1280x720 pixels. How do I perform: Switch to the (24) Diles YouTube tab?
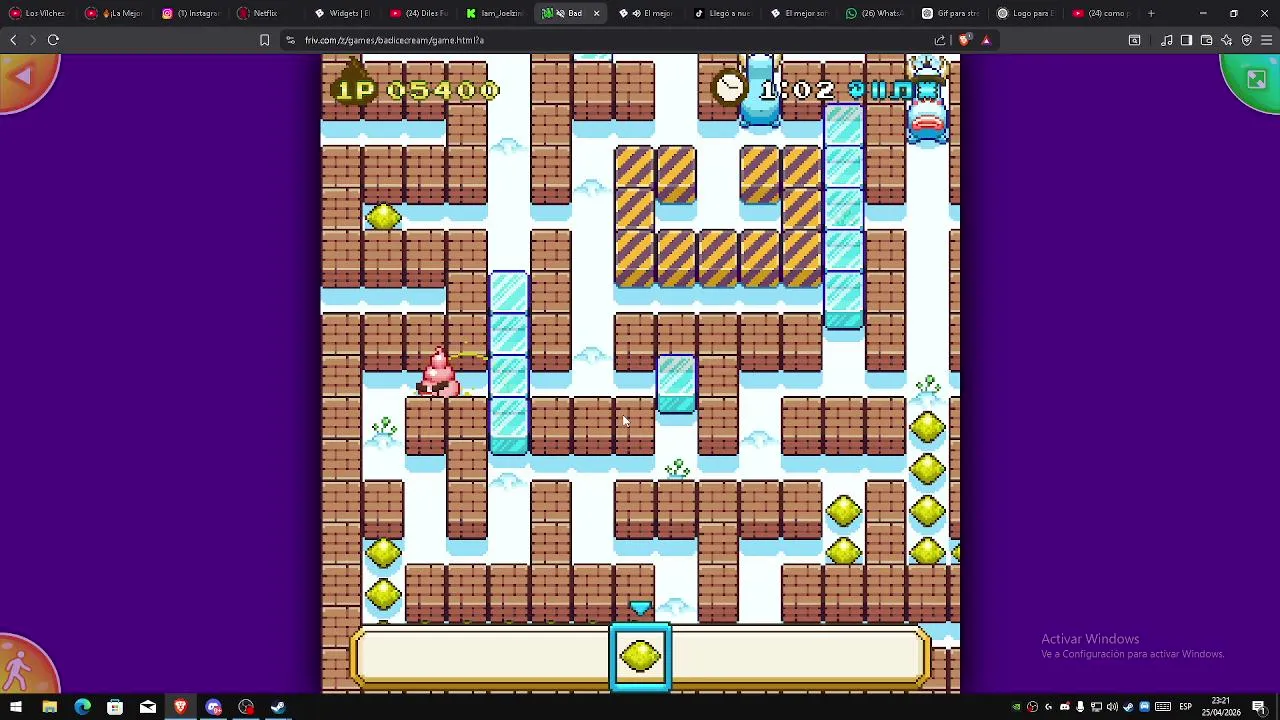419,13
